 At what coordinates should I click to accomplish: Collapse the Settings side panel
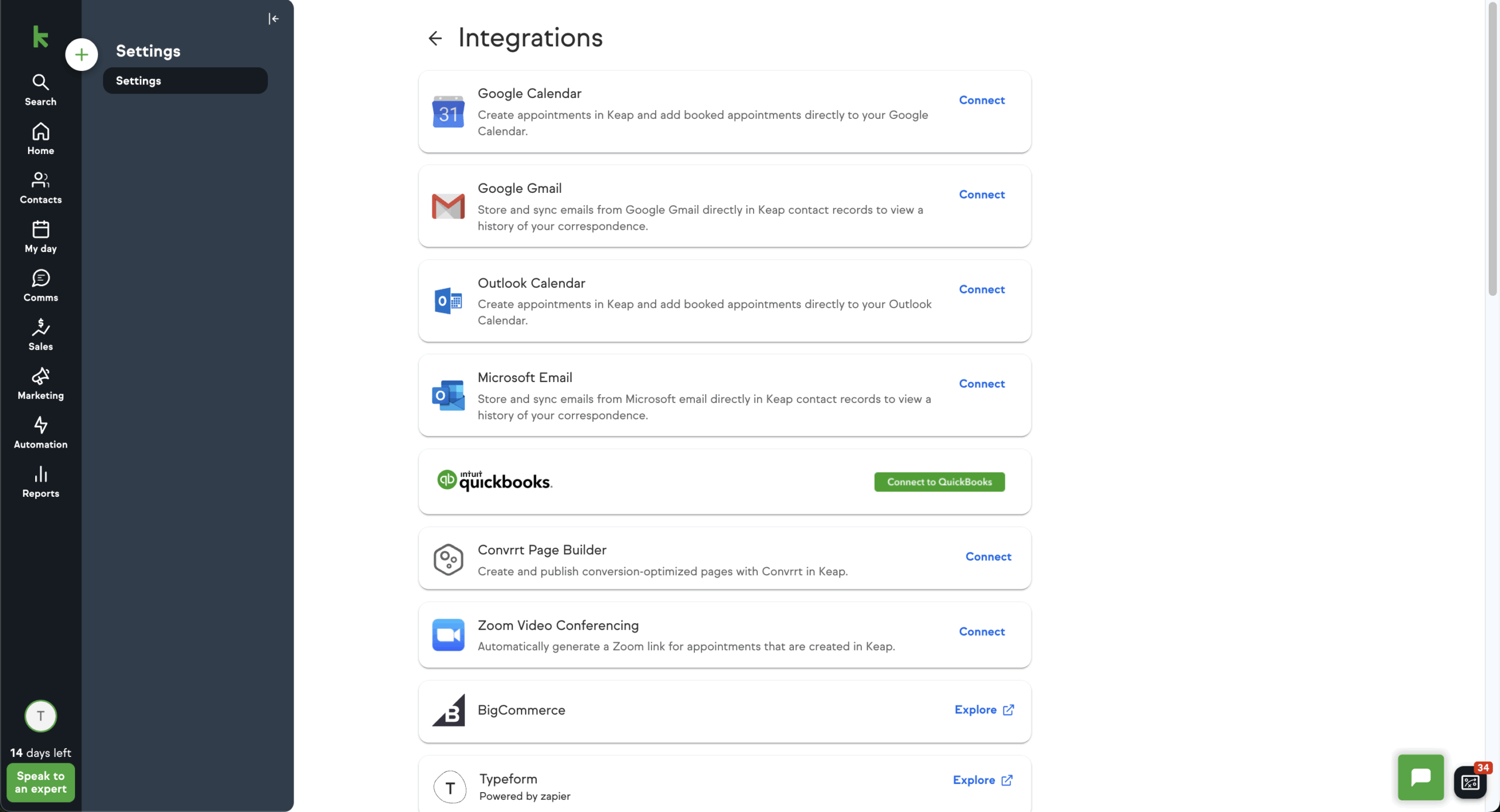[x=274, y=19]
